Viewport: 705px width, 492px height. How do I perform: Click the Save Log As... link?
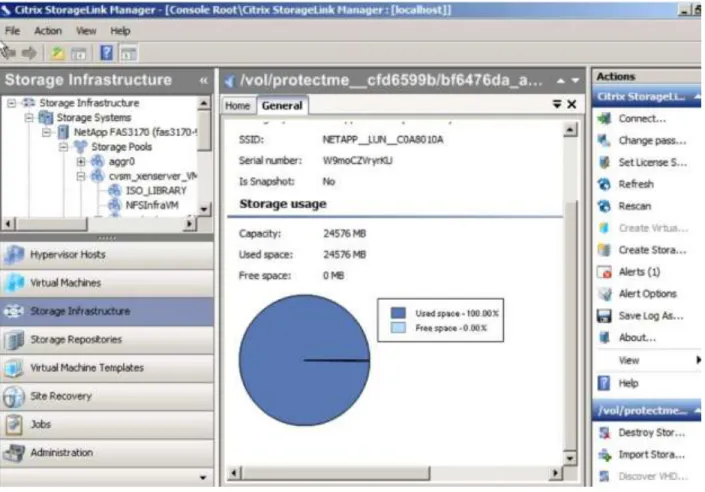click(x=651, y=316)
